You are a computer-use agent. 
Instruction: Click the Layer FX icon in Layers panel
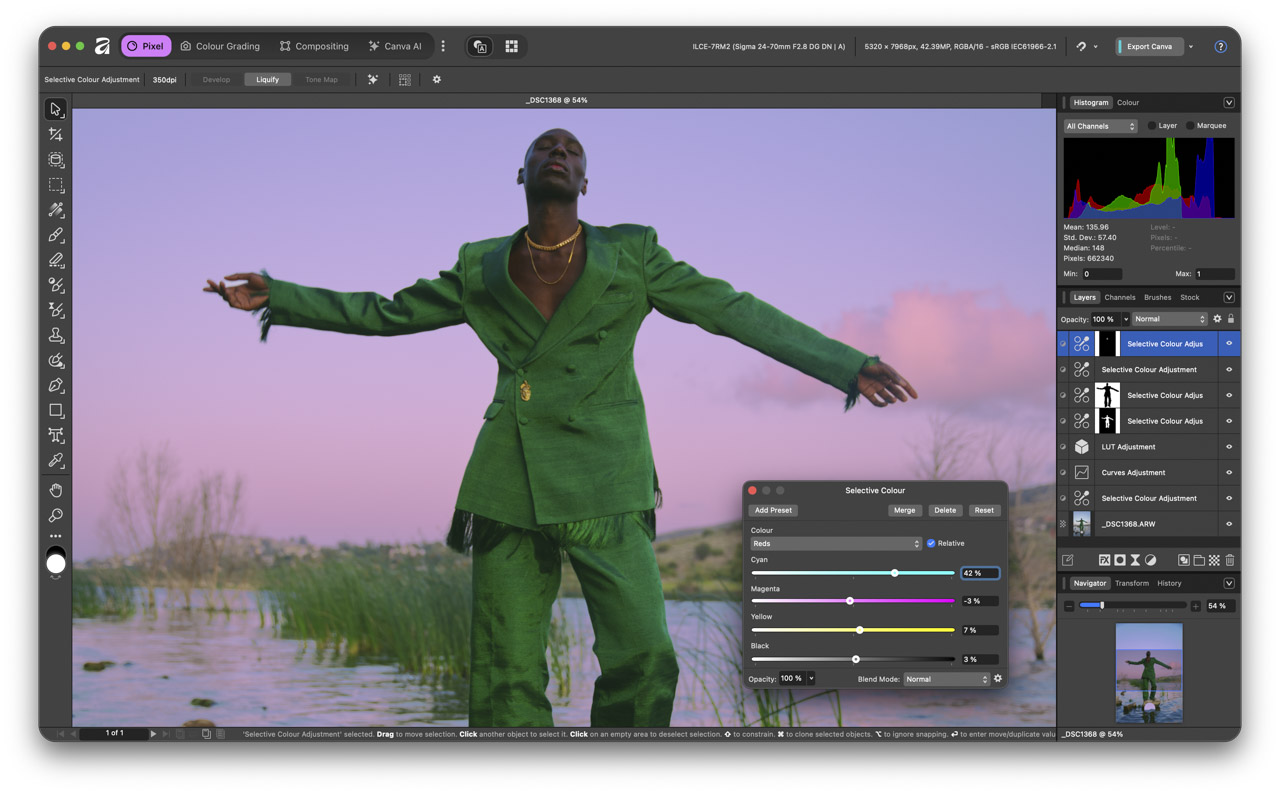point(1104,560)
